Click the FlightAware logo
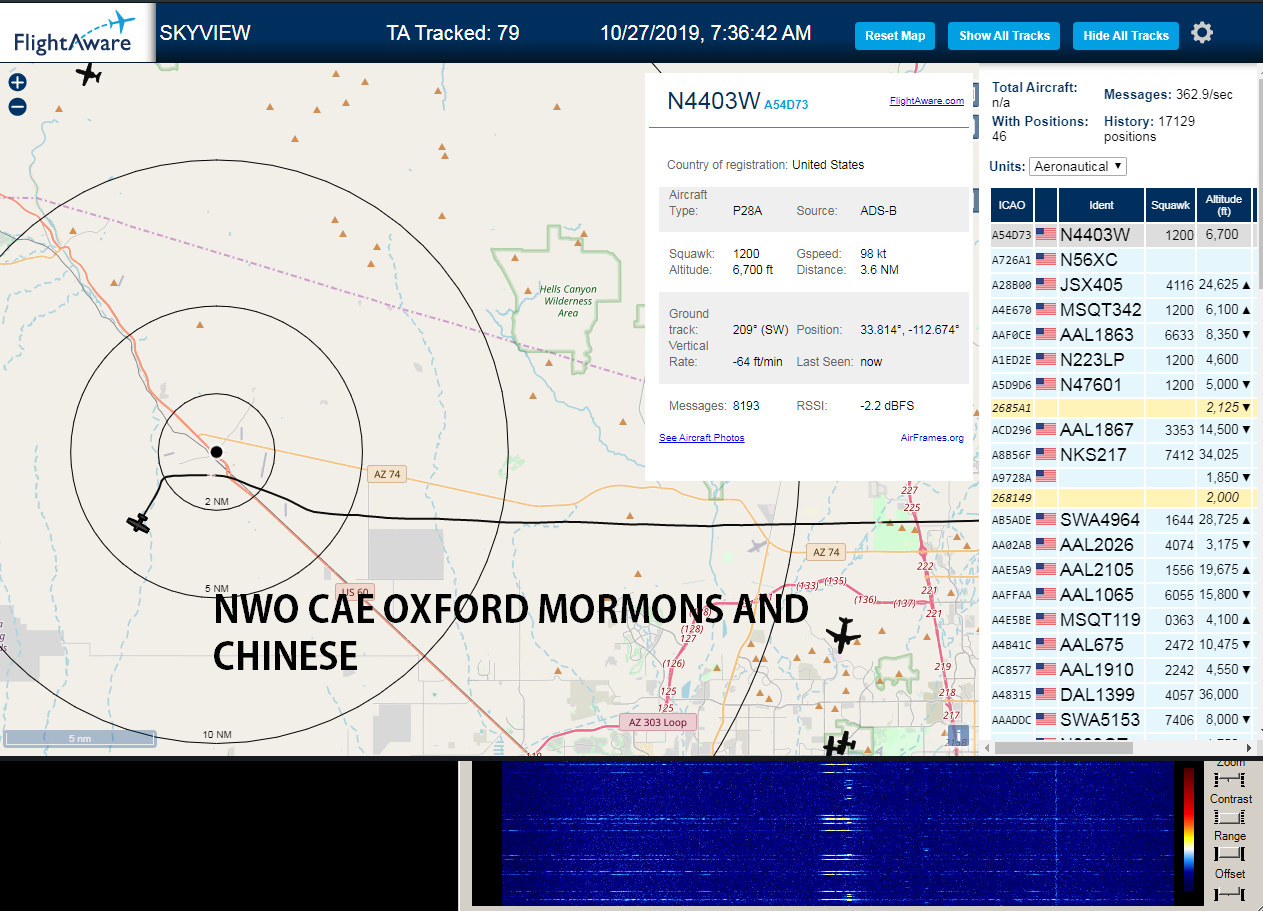 (76, 32)
